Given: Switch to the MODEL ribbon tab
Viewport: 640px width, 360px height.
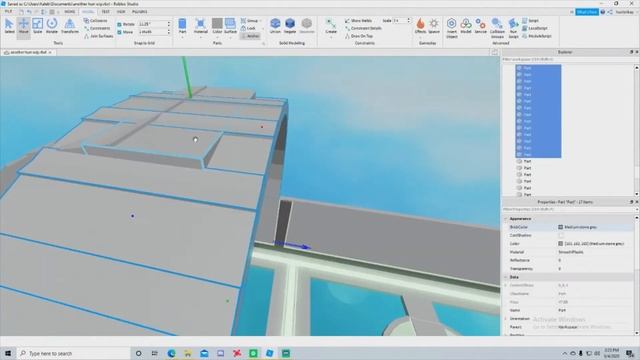Looking at the screenshot, I should [x=88, y=12].
